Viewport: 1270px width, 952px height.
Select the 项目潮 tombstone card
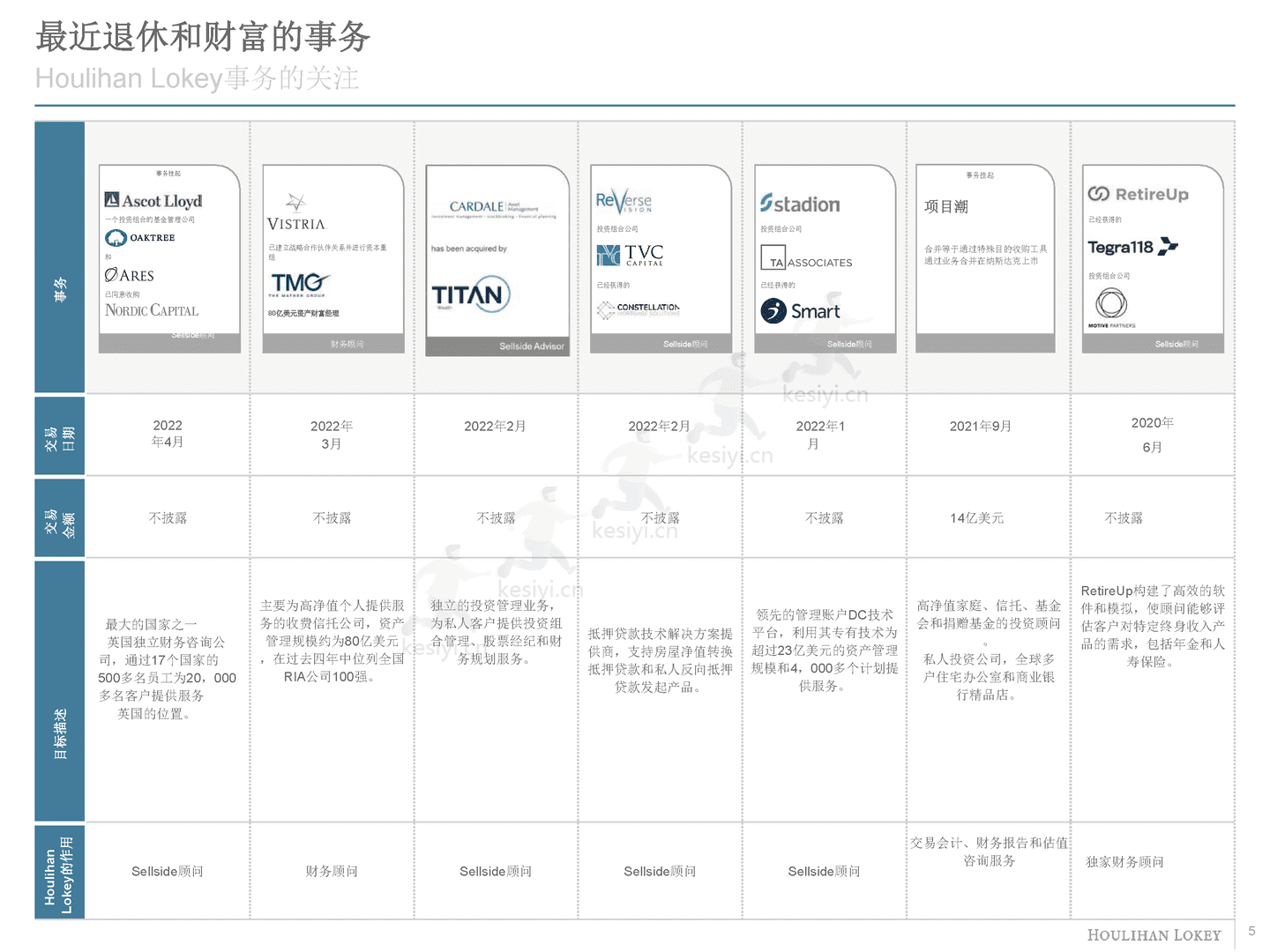(985, 258)
